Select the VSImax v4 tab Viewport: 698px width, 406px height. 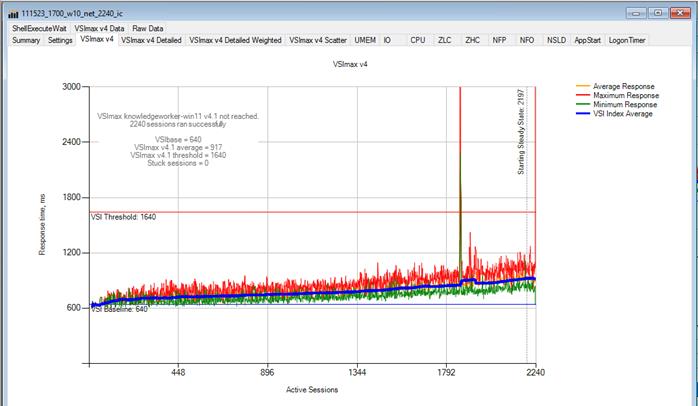pos(97,39)
